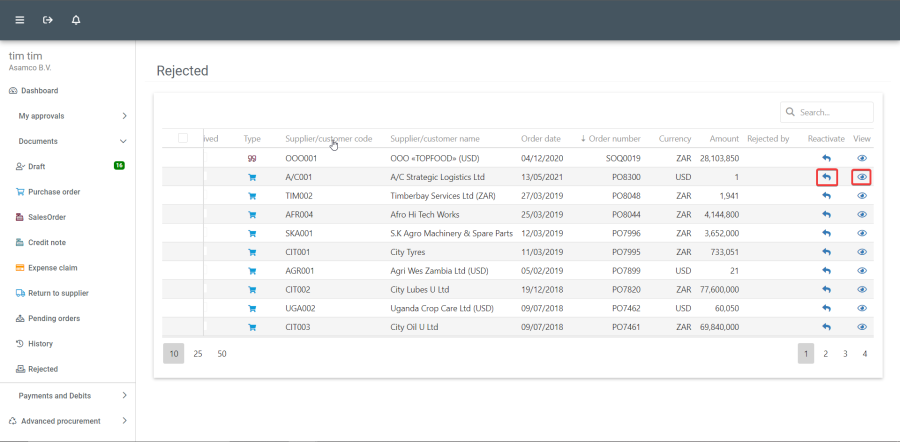Screen dimensions: 900x442
Task: Open Purchase order in the sidebar
Action: [56, 192]
